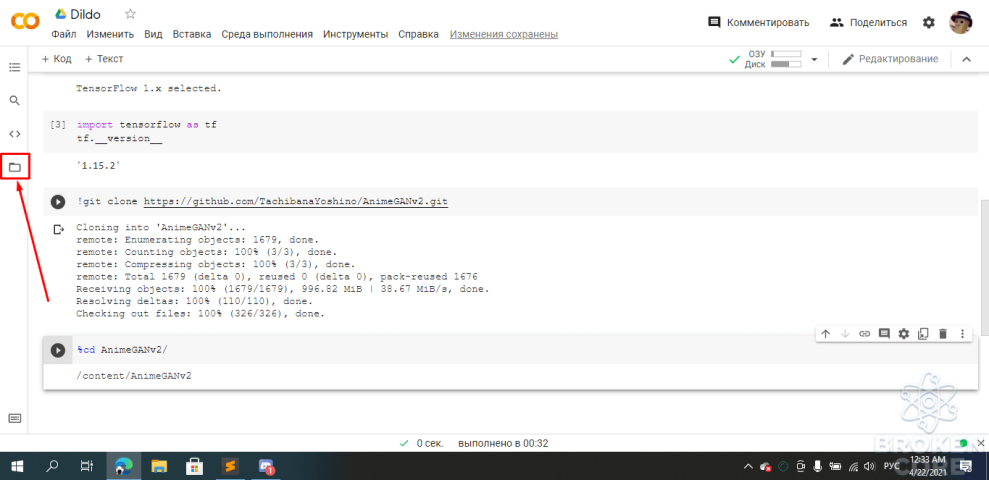Open cell editor settings gear icon
Image resolution: width=989 pixels, height=480 pixels.
click(904, 334)
